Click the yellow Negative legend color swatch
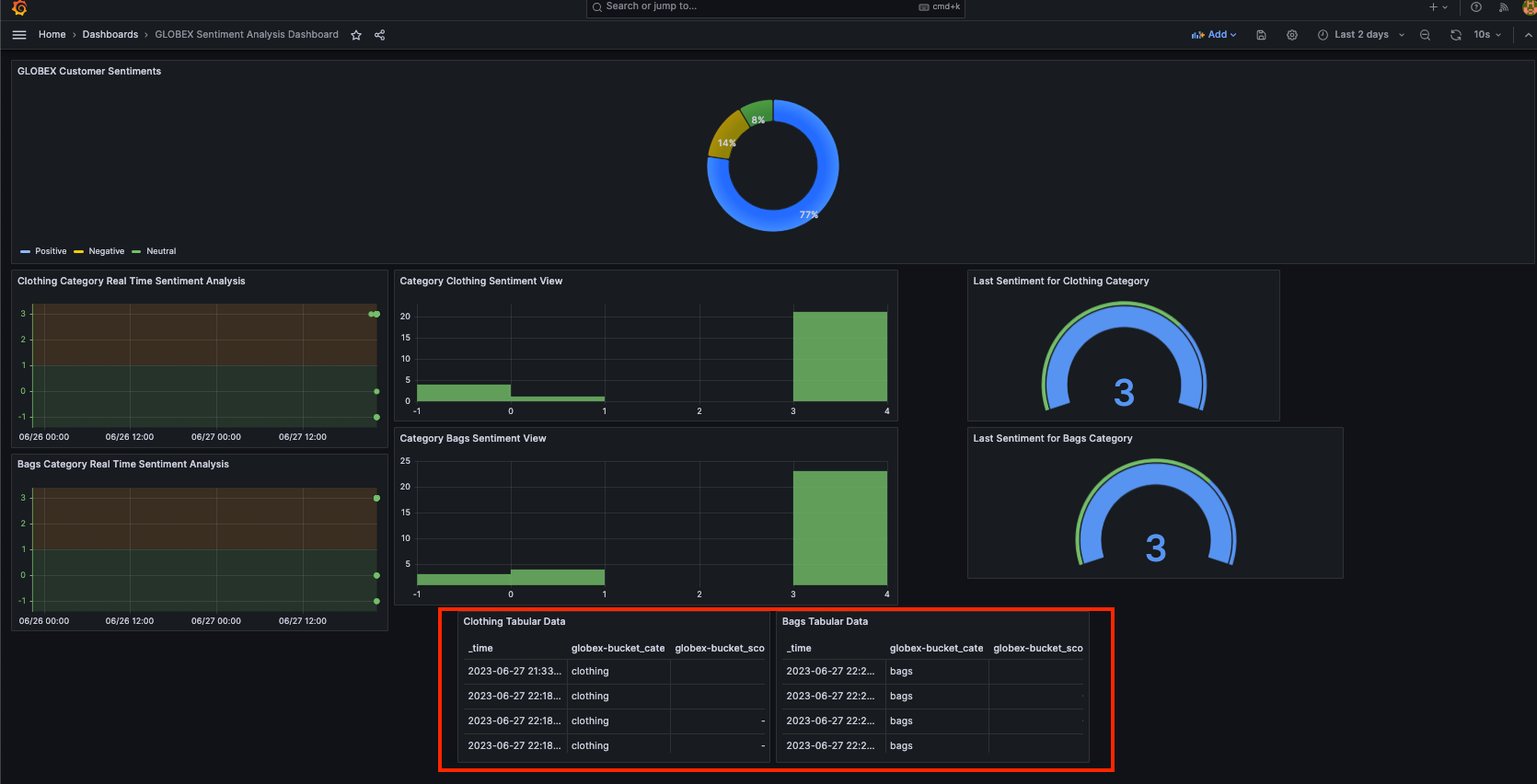Viewport: 1537px width, 784px height. tap(79, 251)
